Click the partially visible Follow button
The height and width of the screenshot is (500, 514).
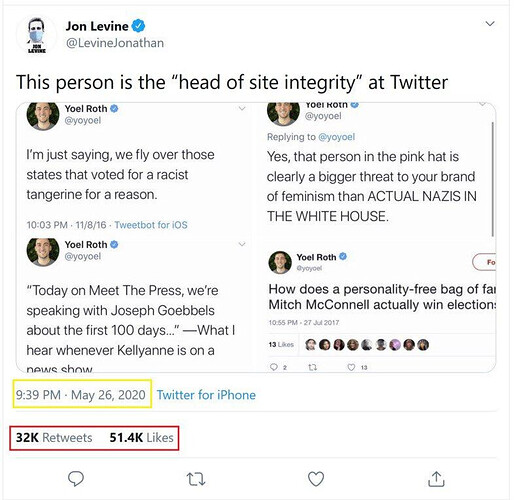[484, 262]
